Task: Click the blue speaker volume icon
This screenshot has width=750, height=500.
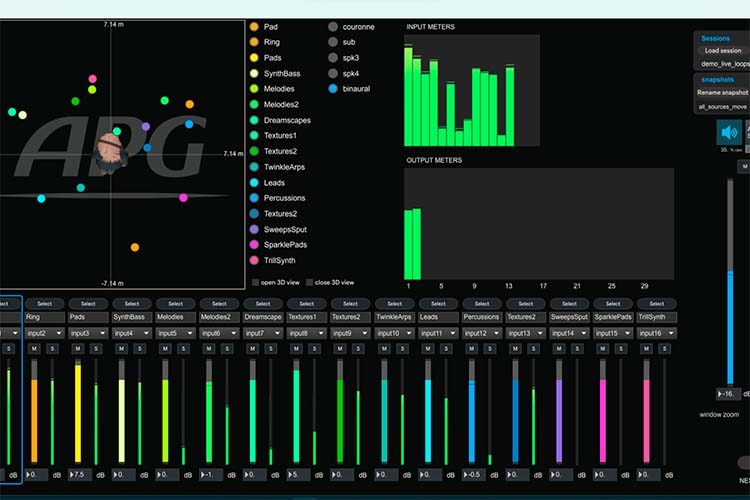Action: [x=729, y=133]
